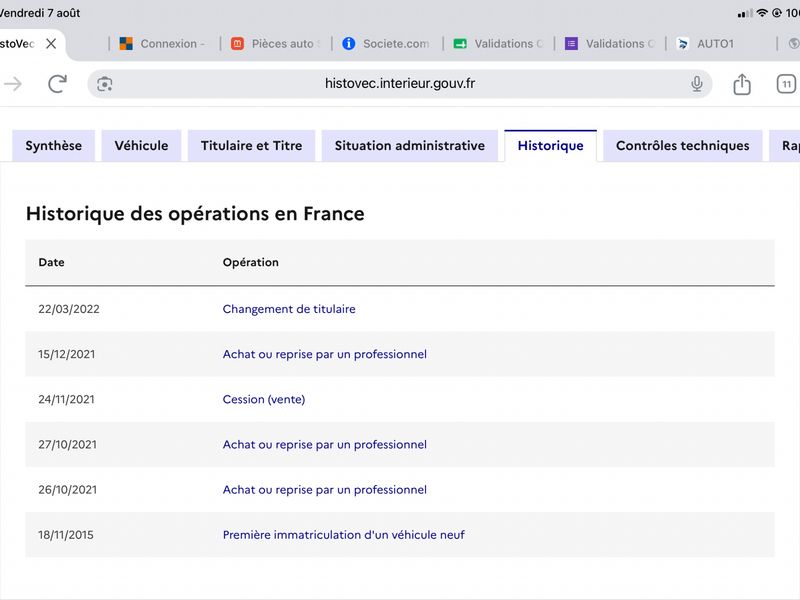Click Achat ou reprise dated 15/12/2021
Screen dimensions: 800x600
coord(324,354)
